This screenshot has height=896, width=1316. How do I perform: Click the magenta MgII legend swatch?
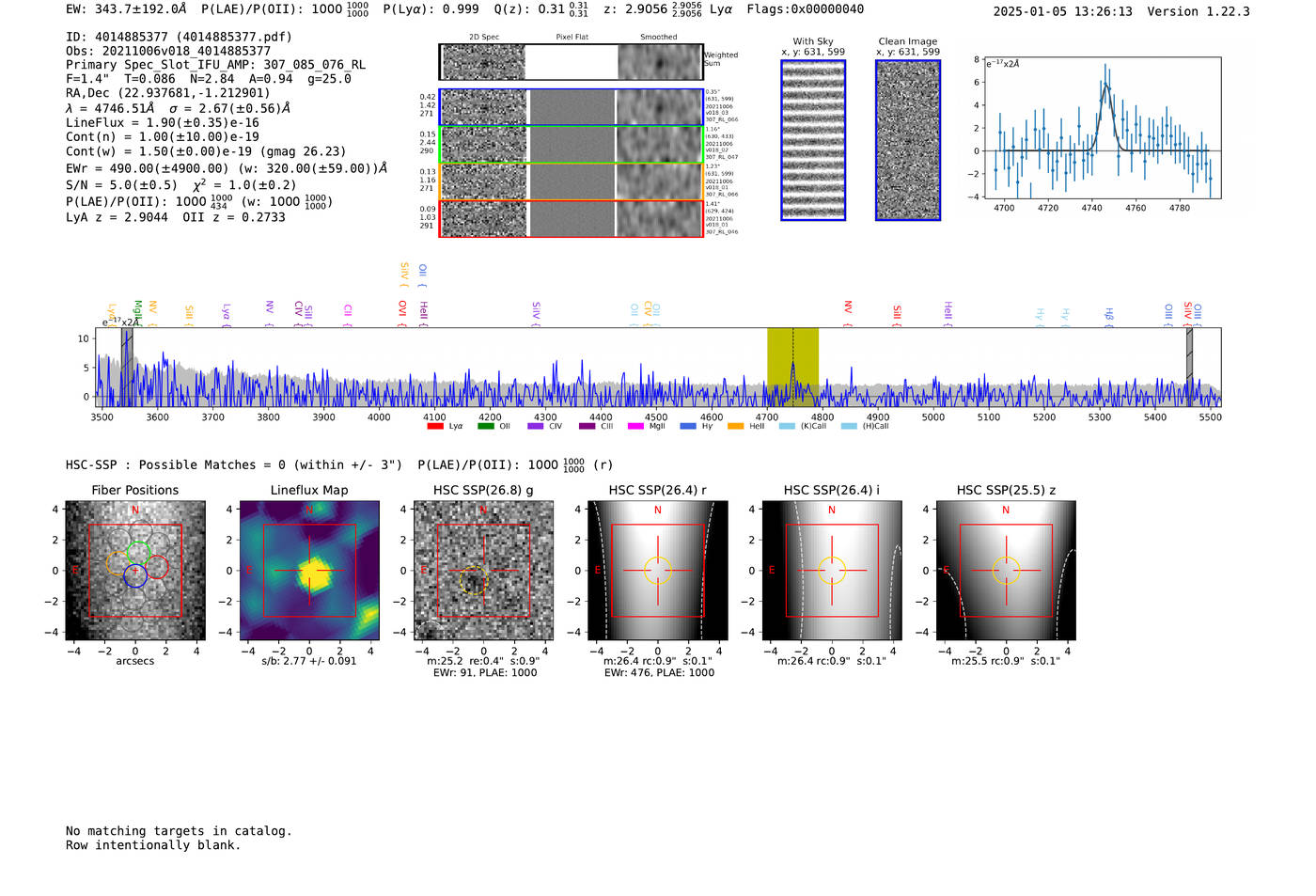(x=636, y=426)
